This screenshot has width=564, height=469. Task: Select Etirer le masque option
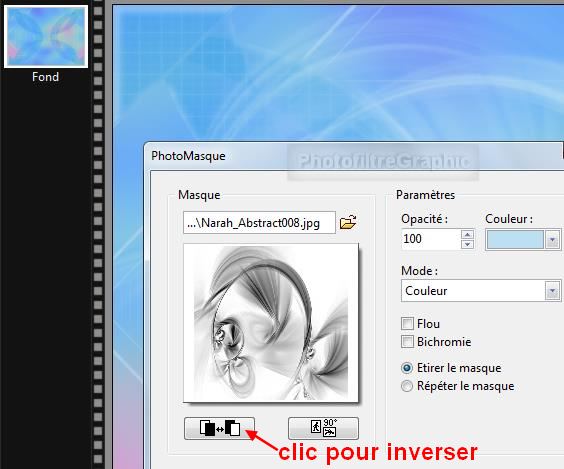407,368
